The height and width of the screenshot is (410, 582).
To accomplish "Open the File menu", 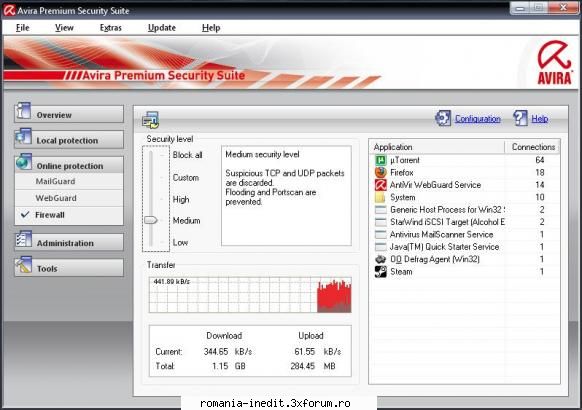I will coord(22,28).
